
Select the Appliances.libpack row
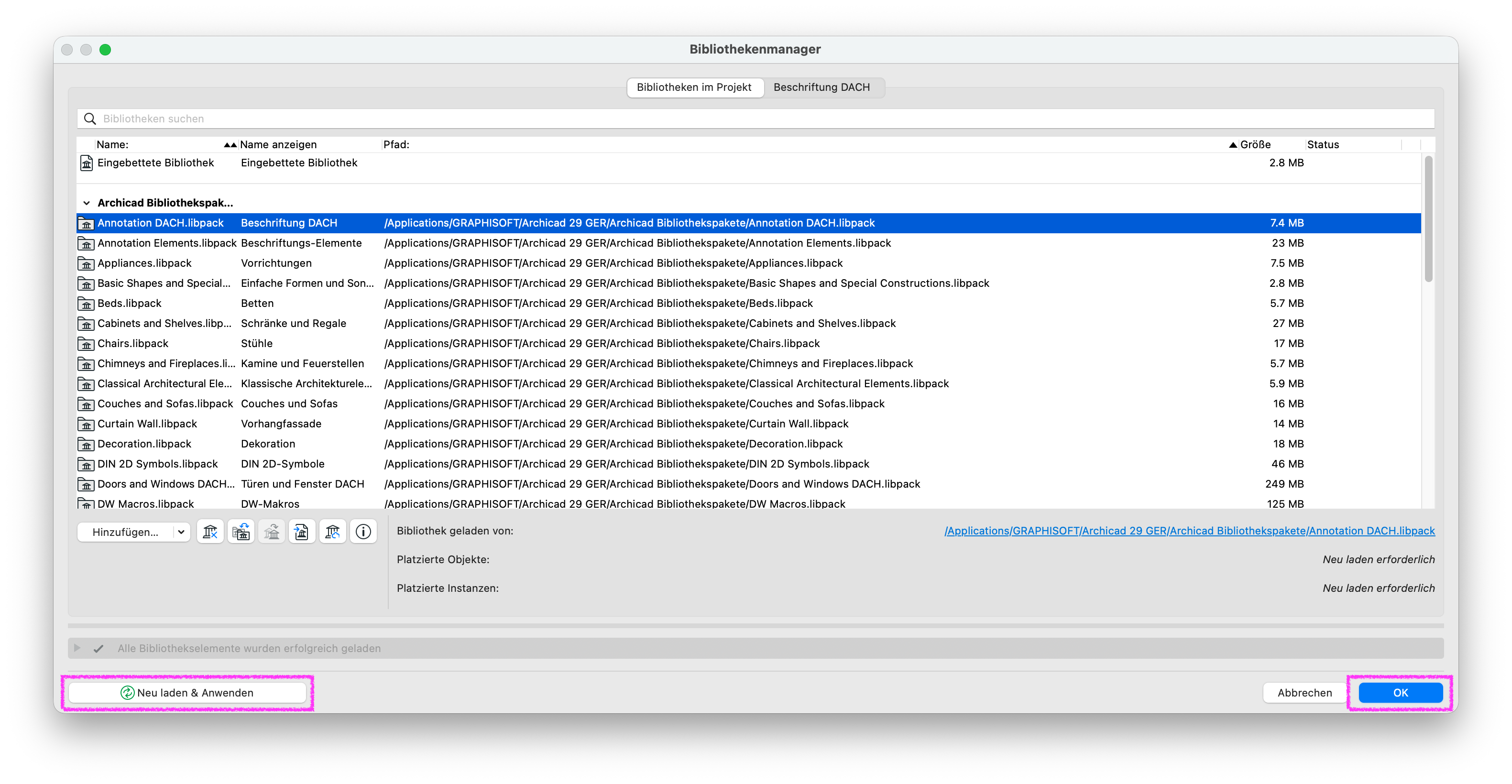coord(749,263)
